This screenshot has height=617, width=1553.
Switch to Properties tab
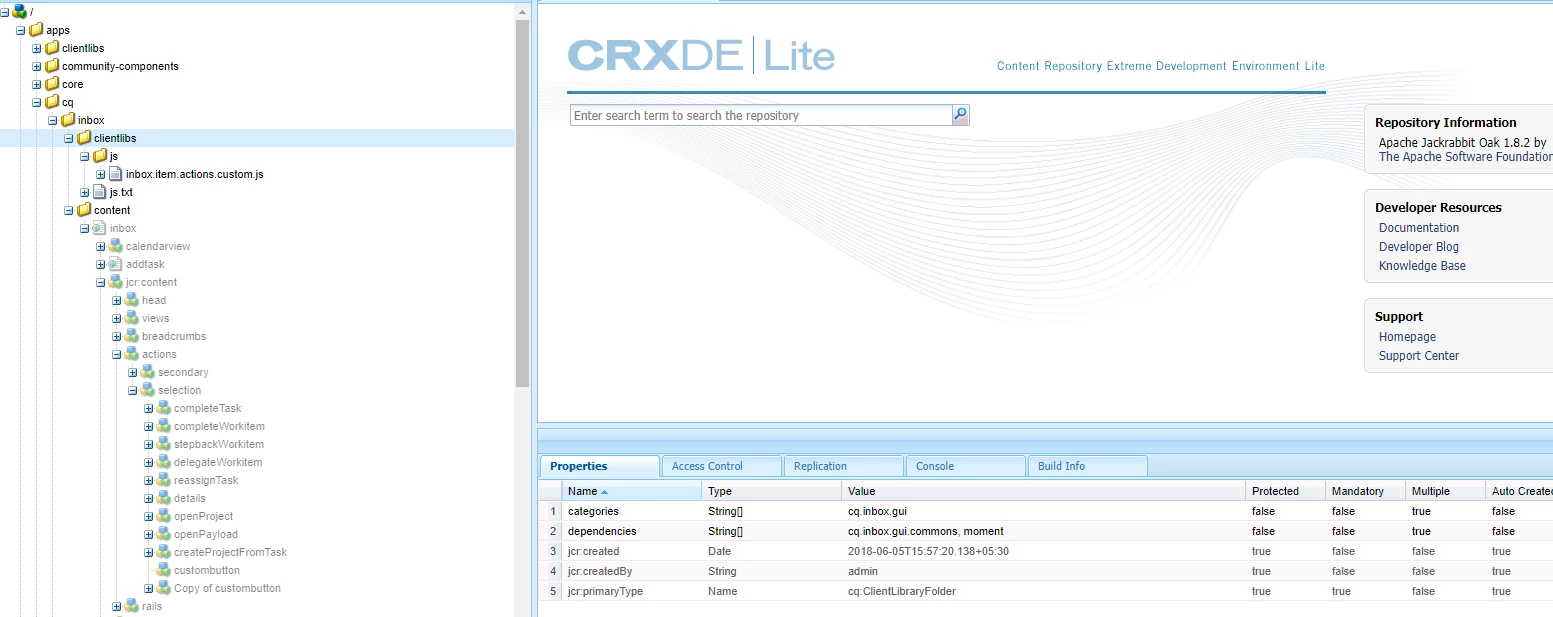[600, 466]
